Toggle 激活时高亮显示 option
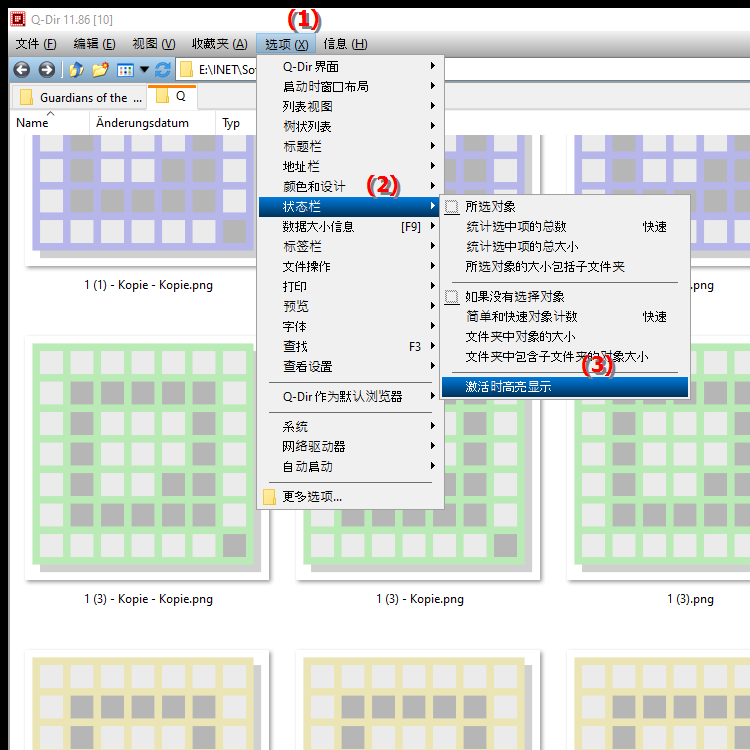Image resolution: width=750 pixels, height=750 pixels. pos(565,387)
